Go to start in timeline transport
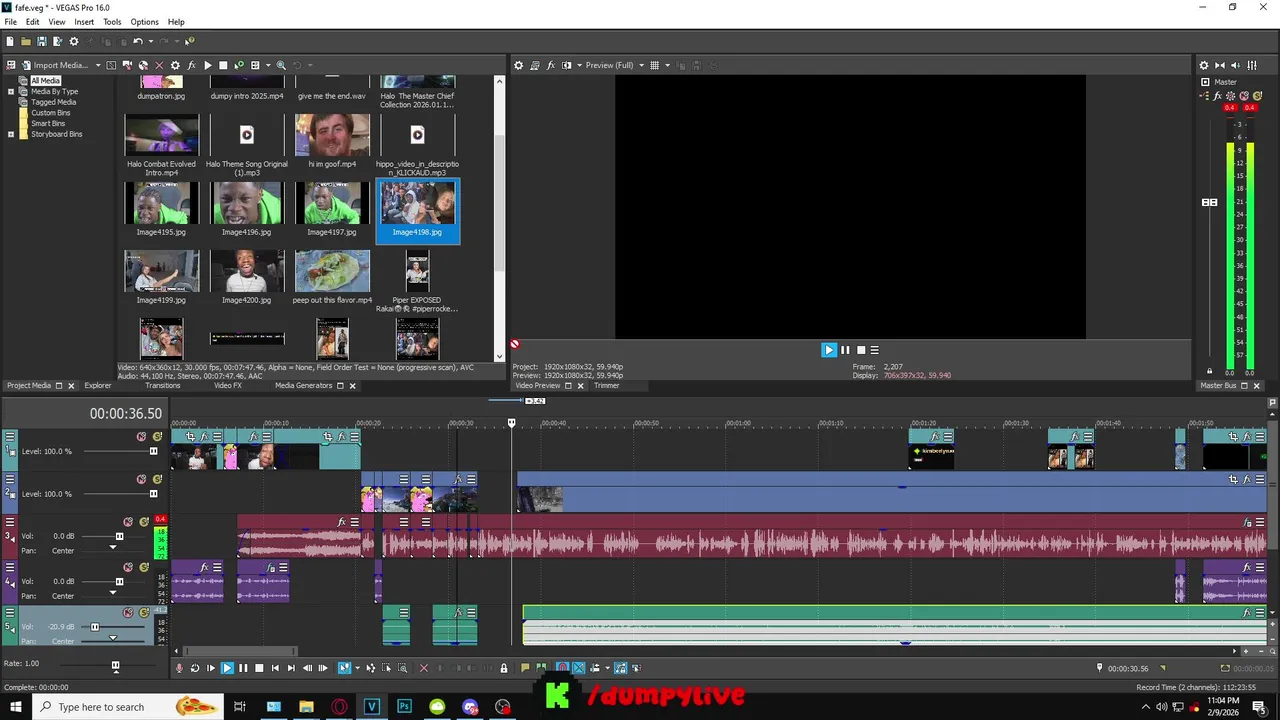Image resolution: width=1280 pixels, height=720 pixels. [x=275, y=668]
